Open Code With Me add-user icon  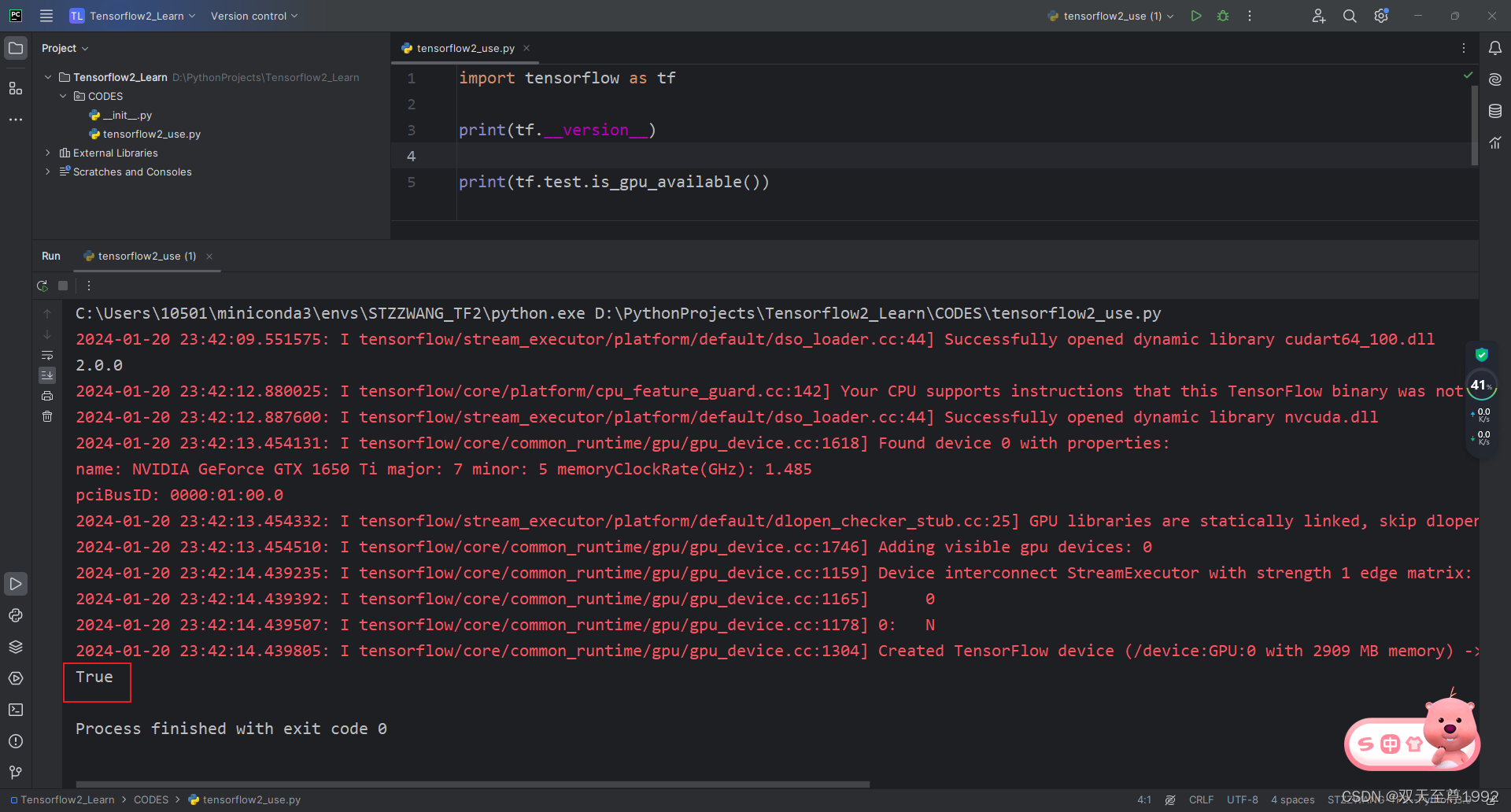click(x=1319, y=16)
